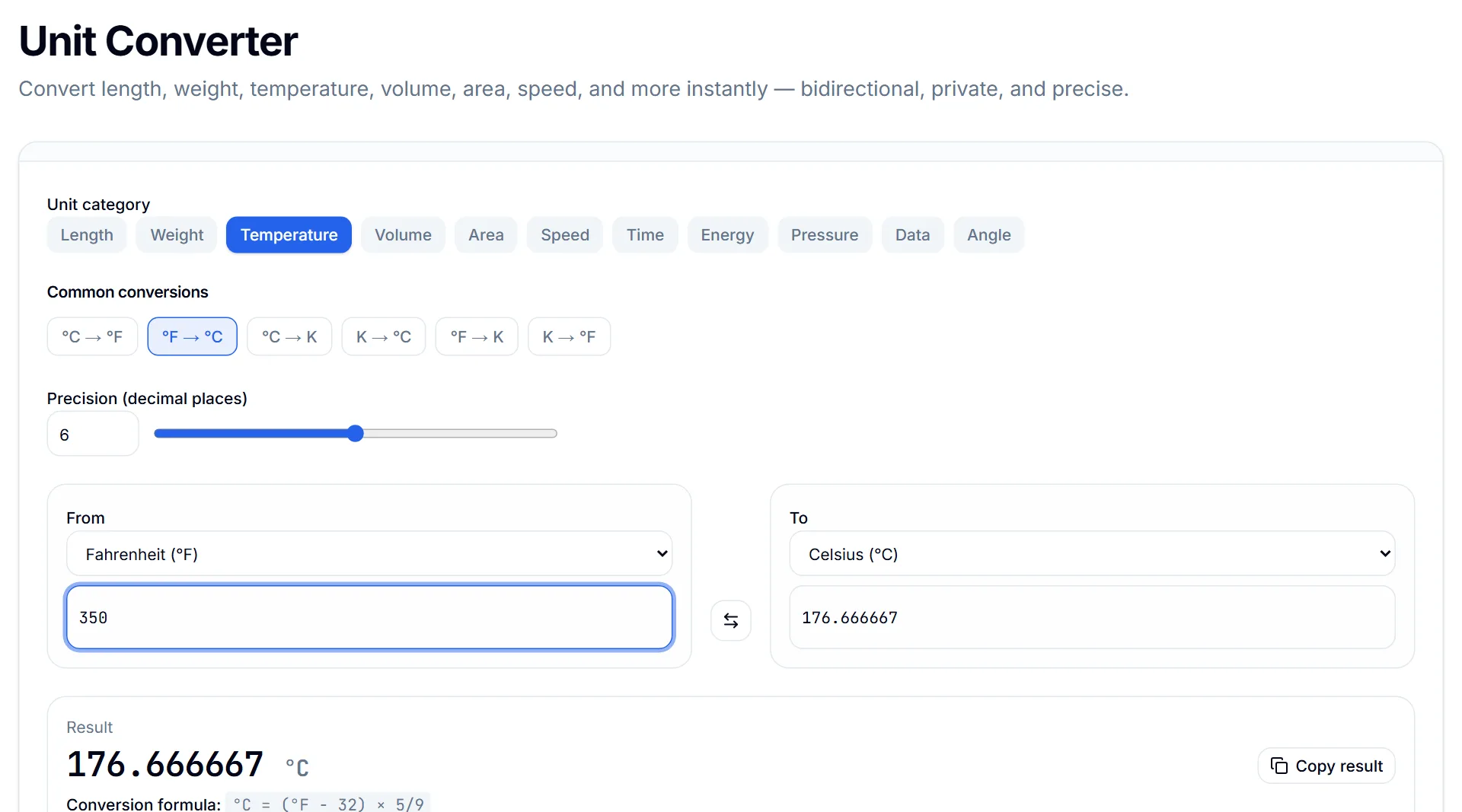This screenshot has height=812, width=1462.
Task: Switch to the Volume category
Action: click(403, 235)
